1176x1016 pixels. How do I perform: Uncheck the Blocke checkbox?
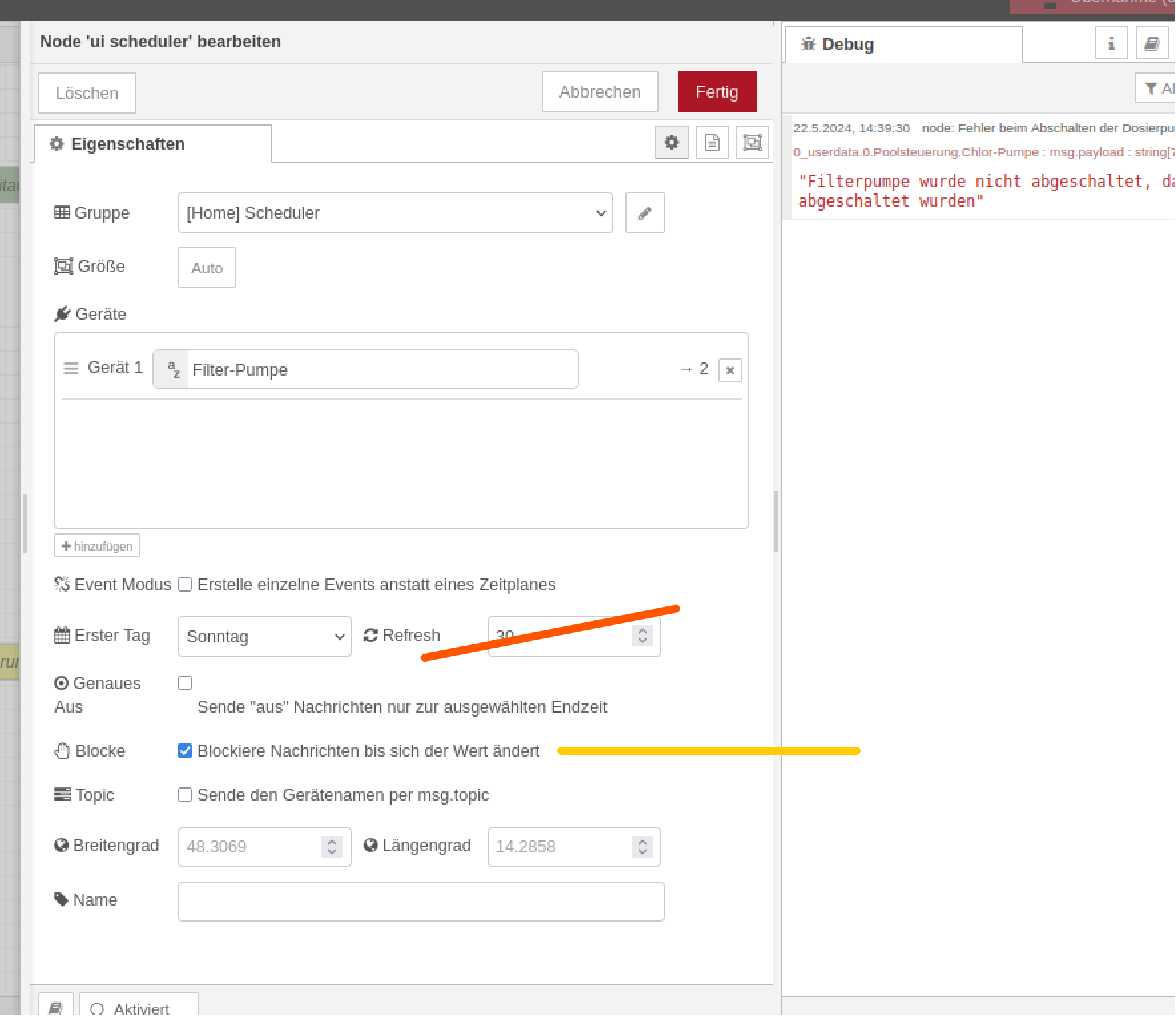[x=185, y=751]
